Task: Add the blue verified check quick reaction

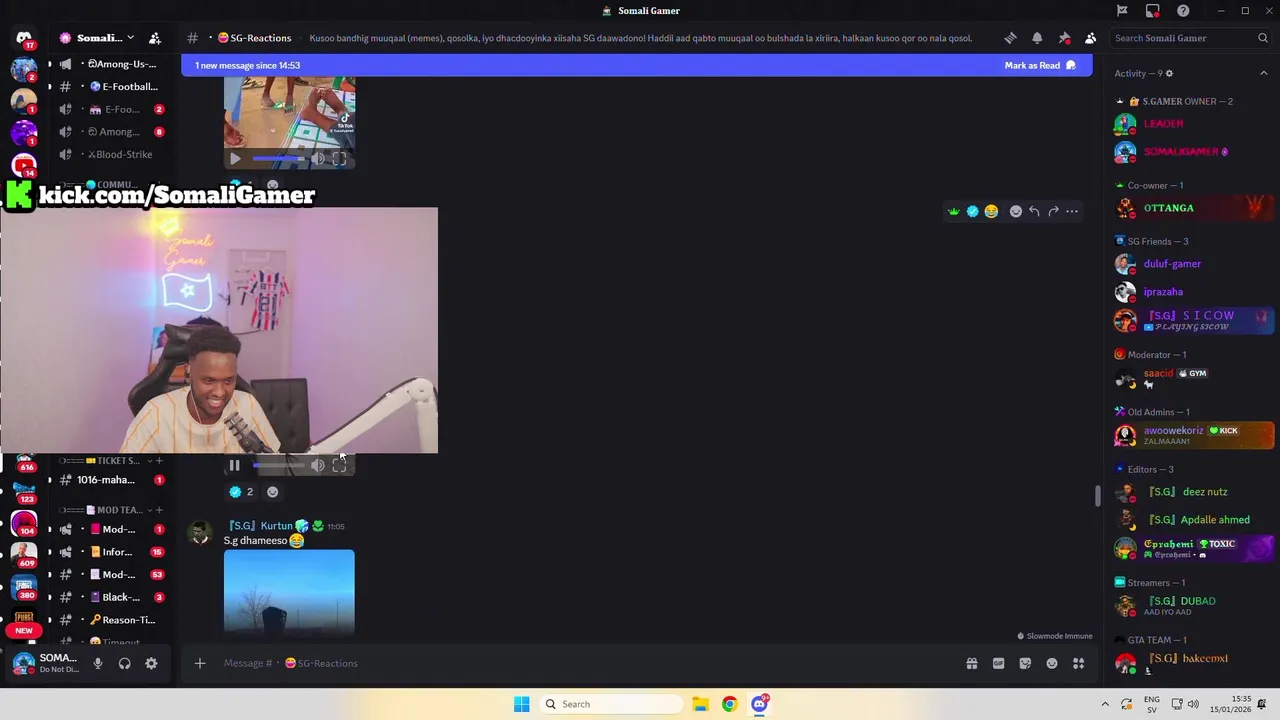Action: 972,211
